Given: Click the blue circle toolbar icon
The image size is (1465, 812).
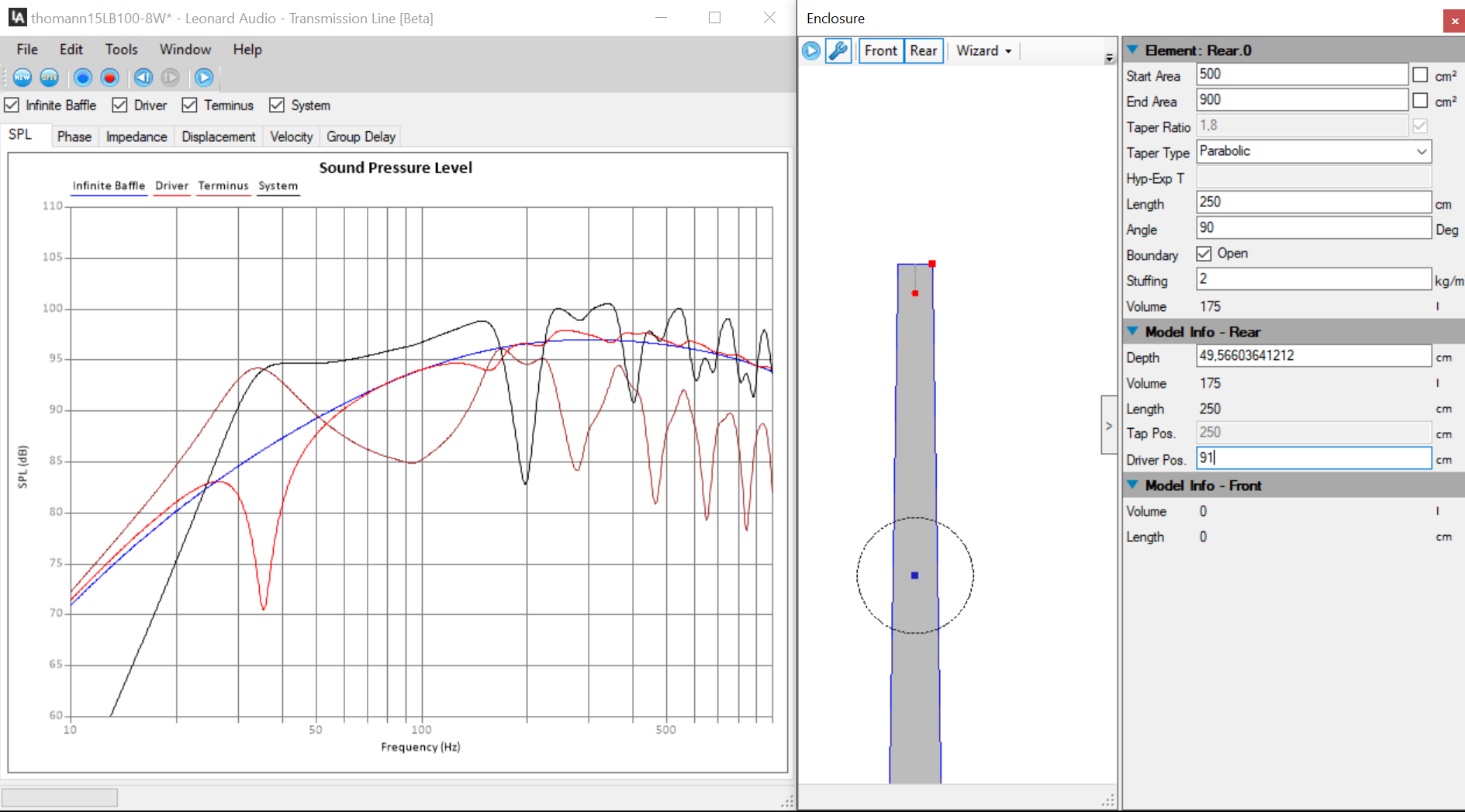Looking at the screenshot, I should point(83,78).
